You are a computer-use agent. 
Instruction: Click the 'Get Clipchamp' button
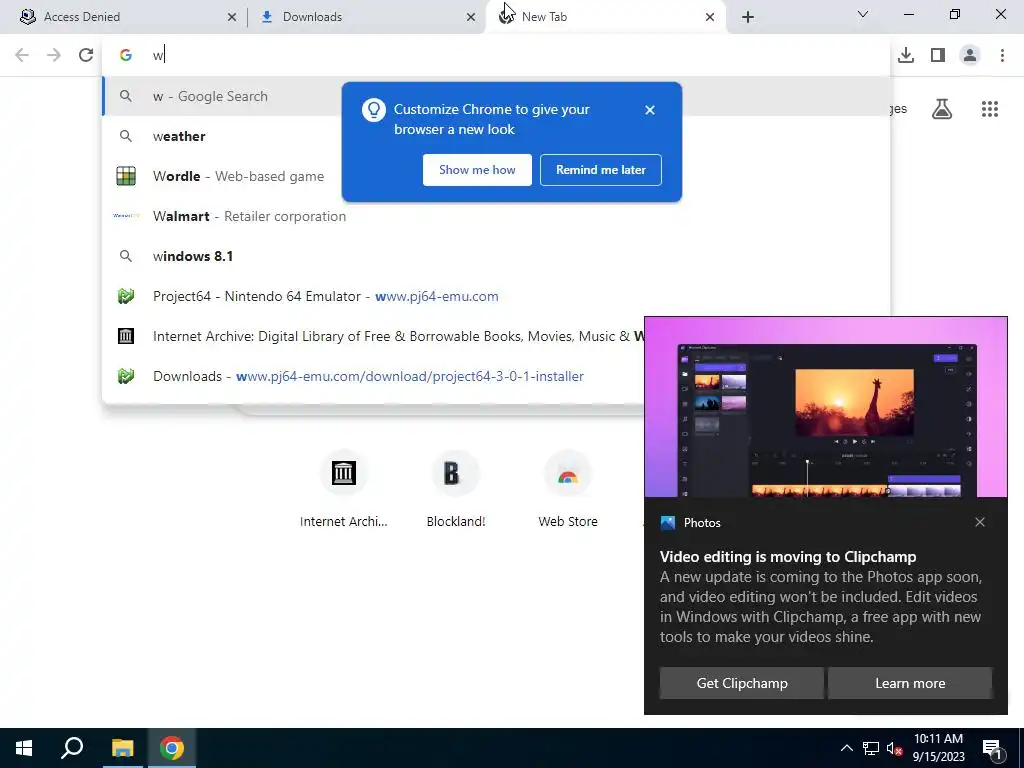coord(742,683)
